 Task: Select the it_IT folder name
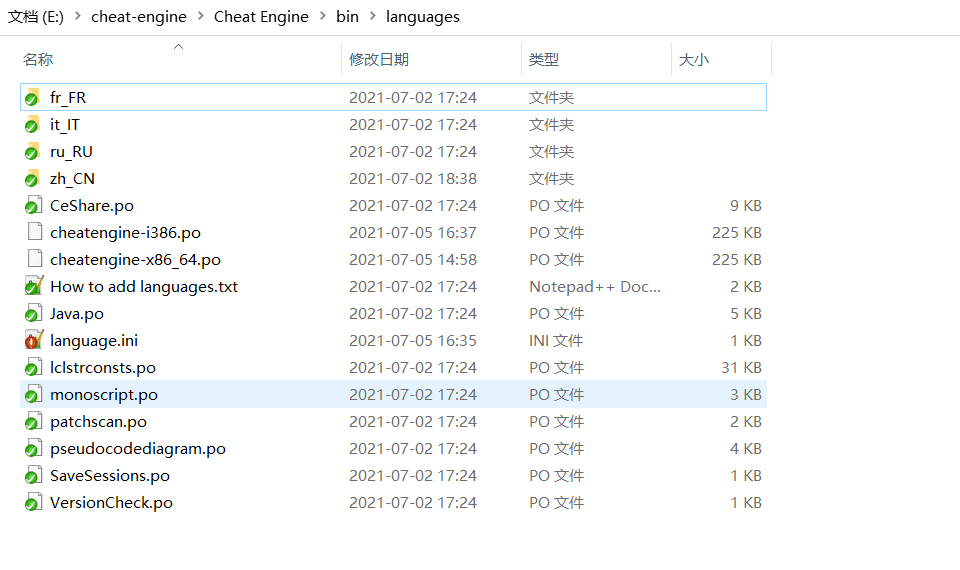(x=64, y=124)
